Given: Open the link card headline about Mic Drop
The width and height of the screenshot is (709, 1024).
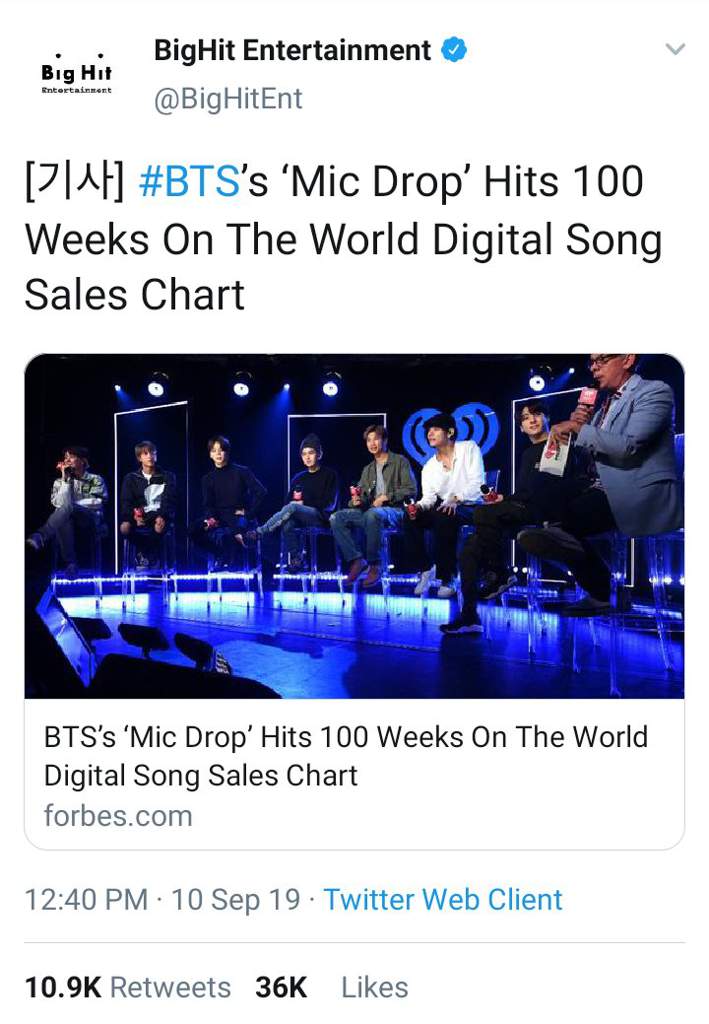Looking at the screenshot, I should coord(346,756).
